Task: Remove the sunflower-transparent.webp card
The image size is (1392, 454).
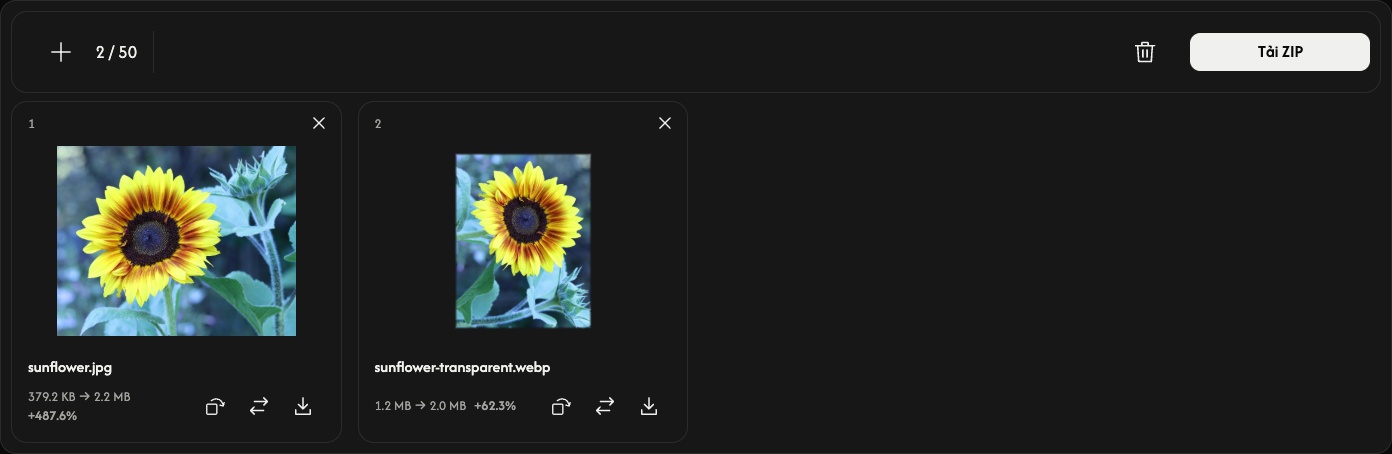Action: (665, 123)
